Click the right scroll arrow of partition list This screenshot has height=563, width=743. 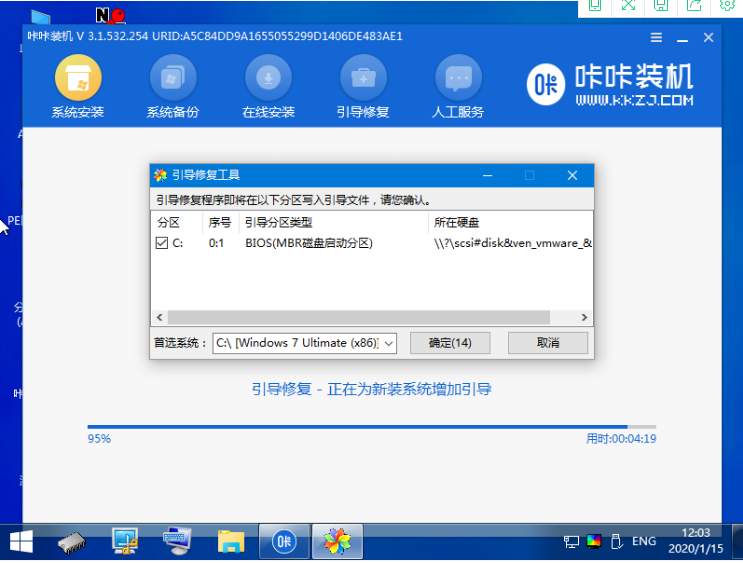point(586,317)
